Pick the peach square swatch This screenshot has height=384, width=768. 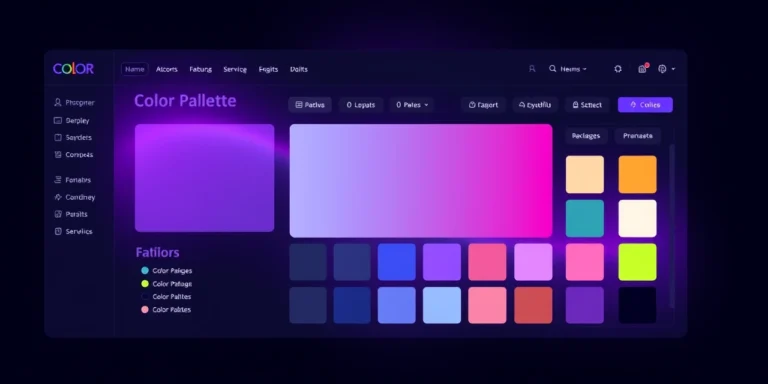585,174
